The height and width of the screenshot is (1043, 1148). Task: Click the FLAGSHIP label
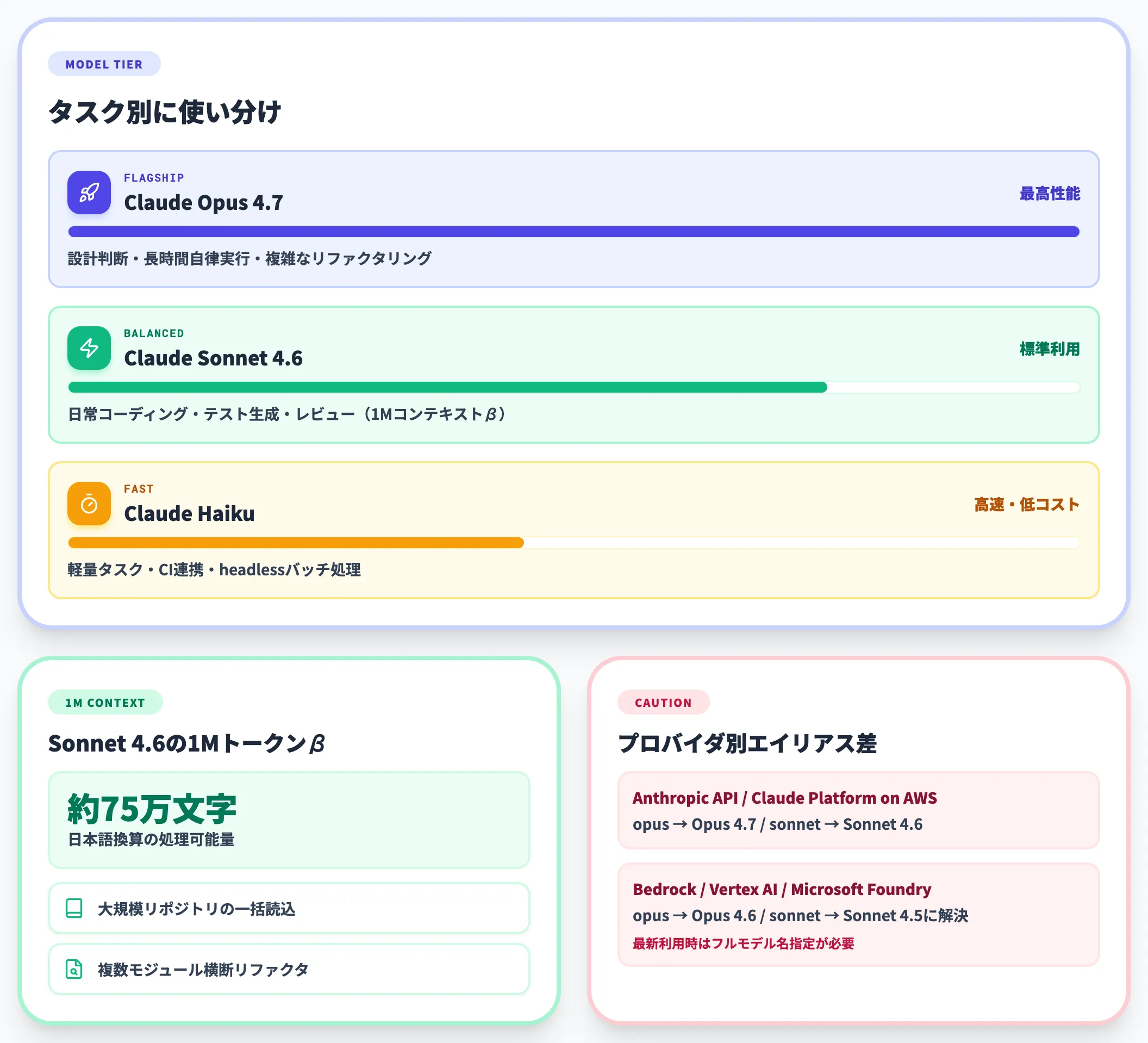pos(154,178)
